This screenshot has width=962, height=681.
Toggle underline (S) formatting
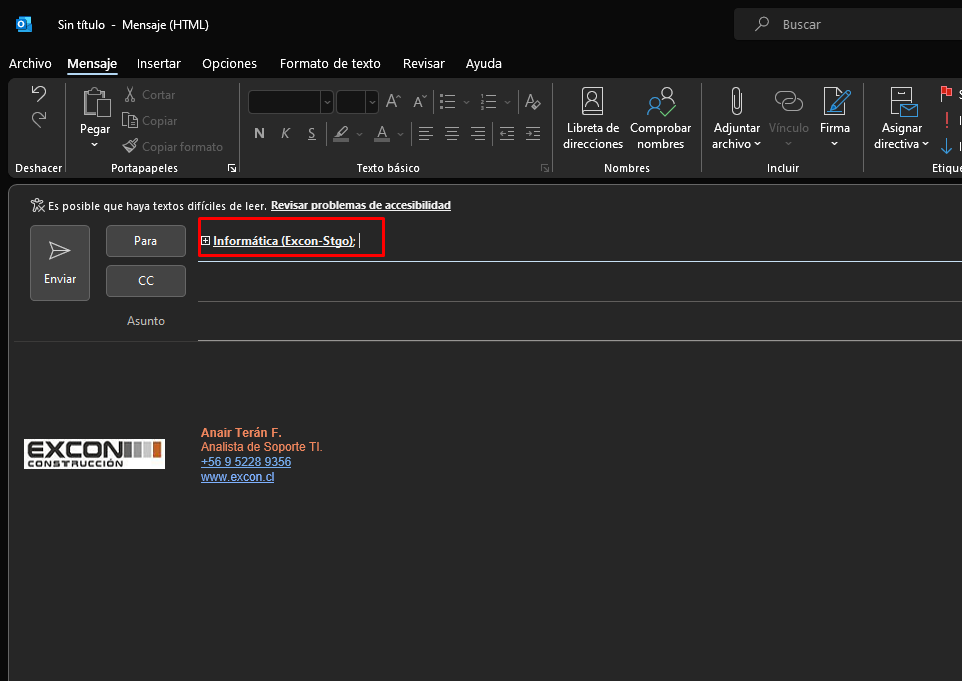[x=312, y=133]
